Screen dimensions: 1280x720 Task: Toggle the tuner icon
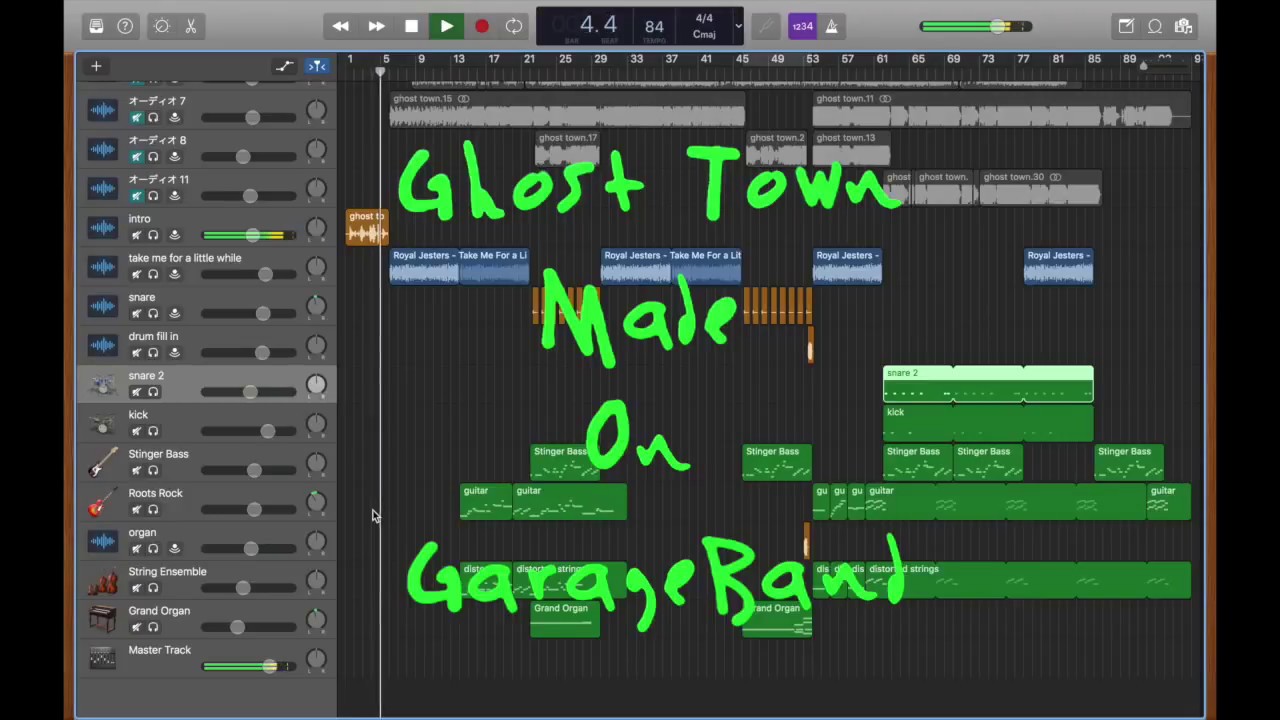(x=767, y=26)
